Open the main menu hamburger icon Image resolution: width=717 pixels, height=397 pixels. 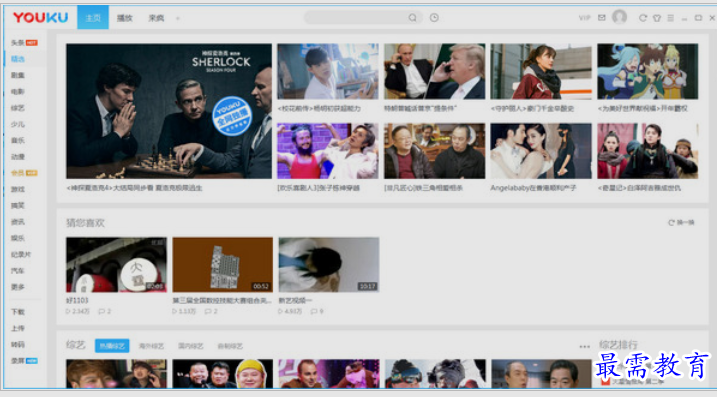click(x=670, y=18)
